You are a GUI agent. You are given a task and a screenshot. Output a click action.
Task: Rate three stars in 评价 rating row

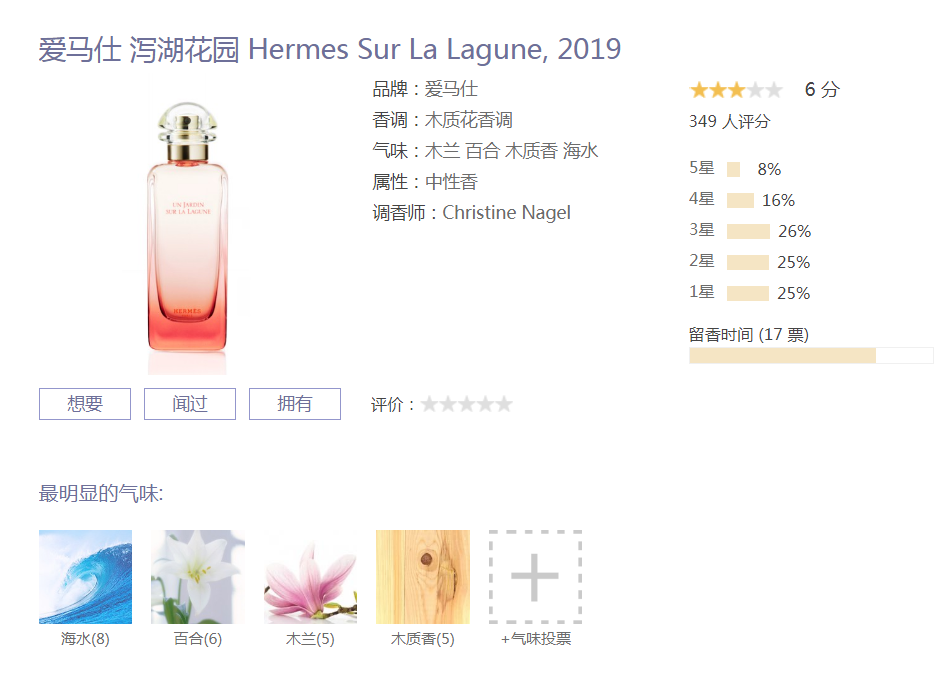[x=467, y=405]
